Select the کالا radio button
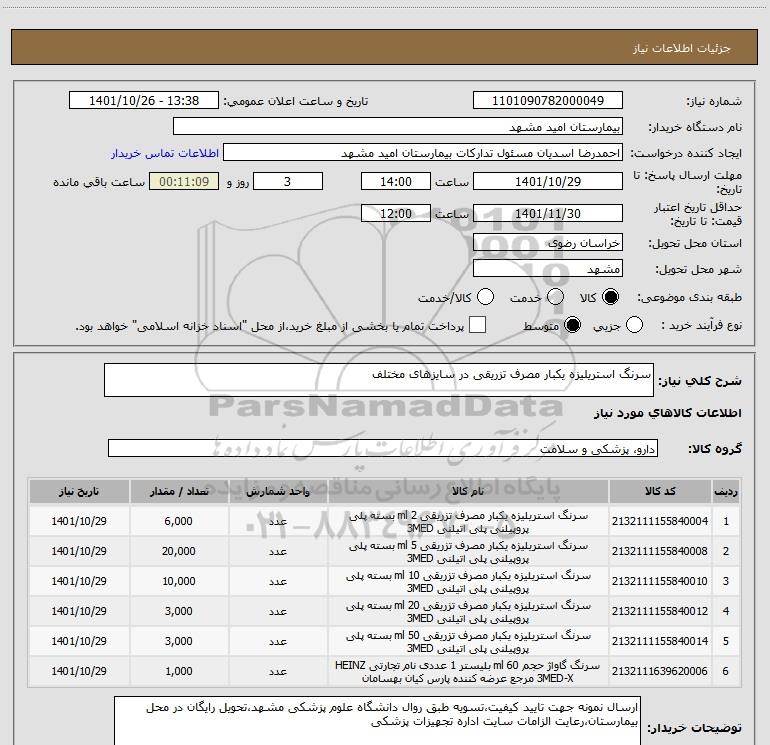The height and width of the screenshot is (745, 770). pyautogui.click(x=610, y=297)
